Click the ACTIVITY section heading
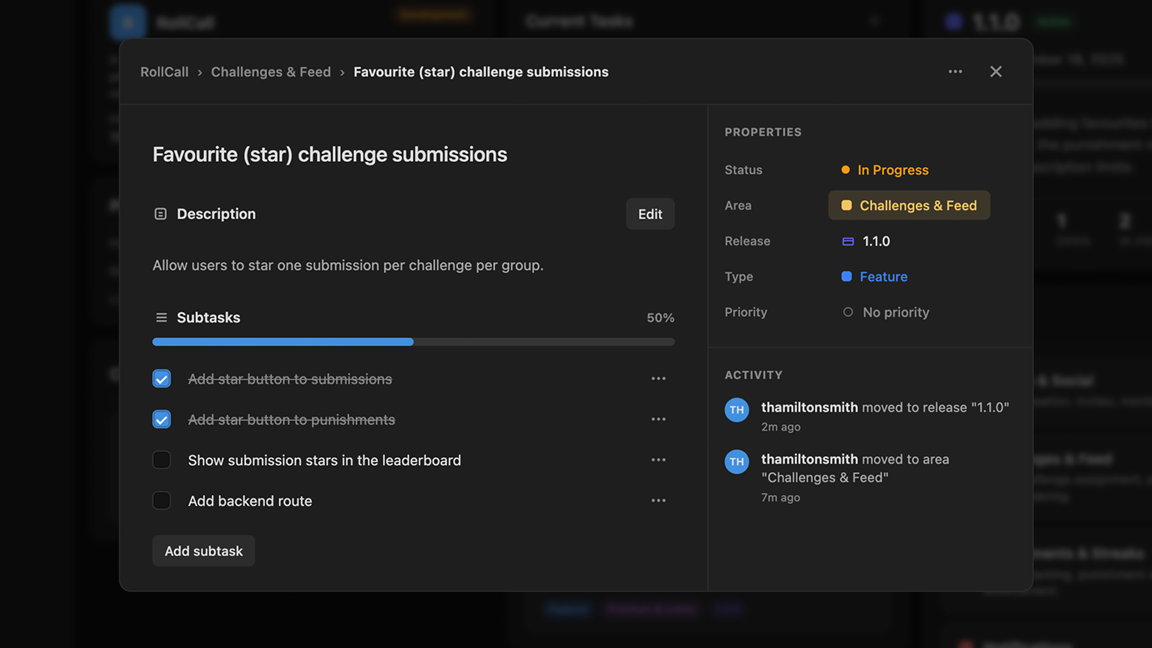1152x648 pixels. pos(754,375)
